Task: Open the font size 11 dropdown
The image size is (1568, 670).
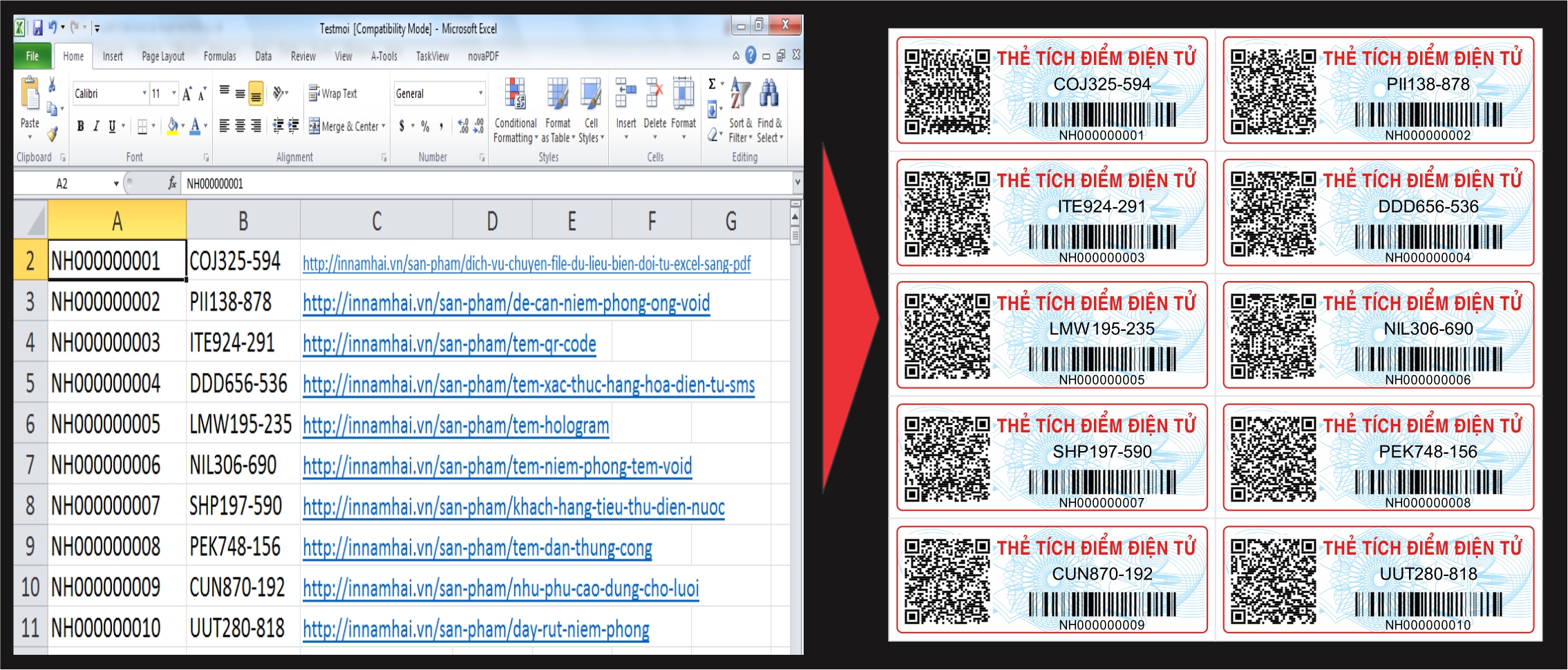Action: 173,93
